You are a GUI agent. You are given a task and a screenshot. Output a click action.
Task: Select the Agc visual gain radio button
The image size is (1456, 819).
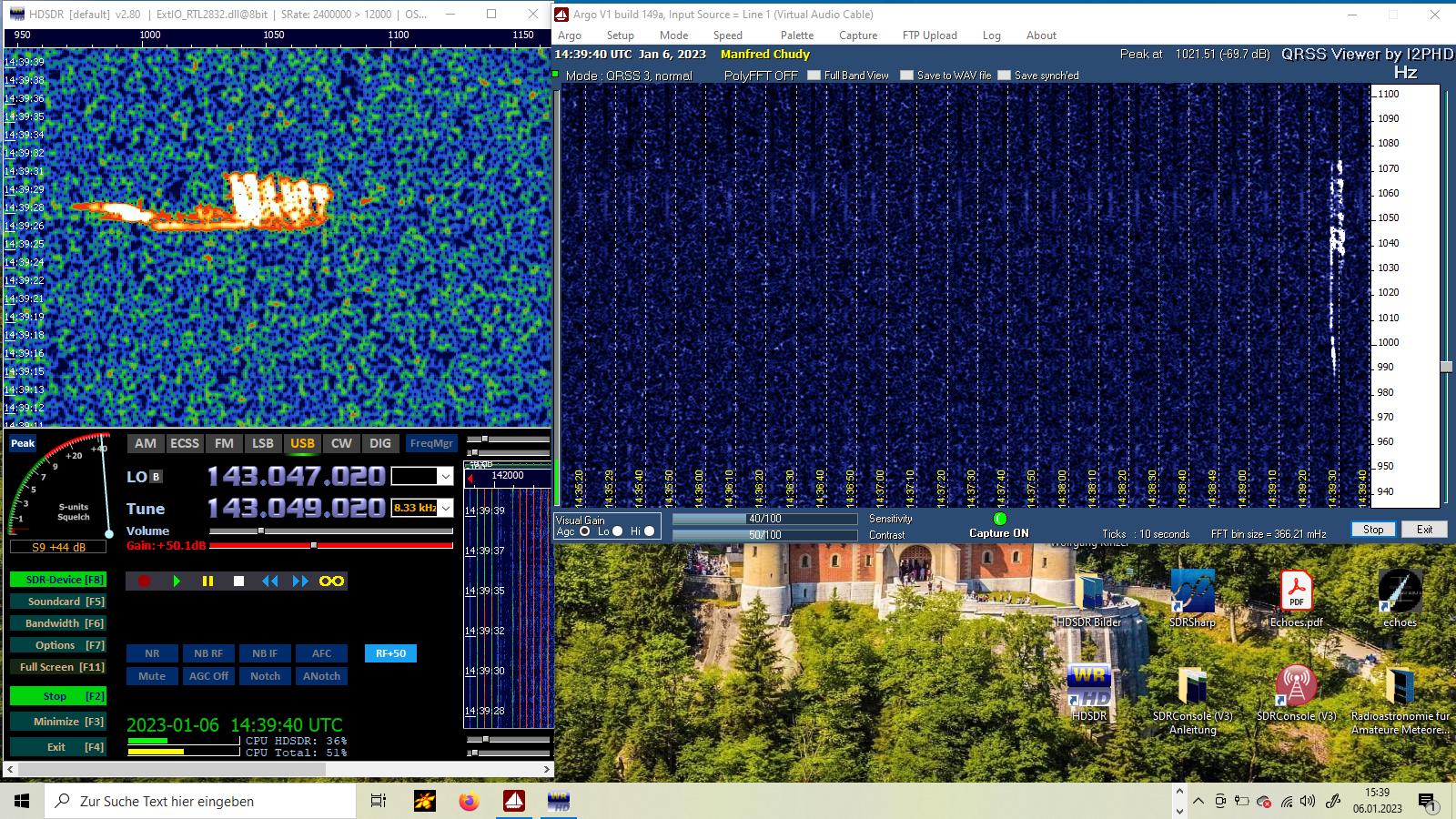point(584,531)
